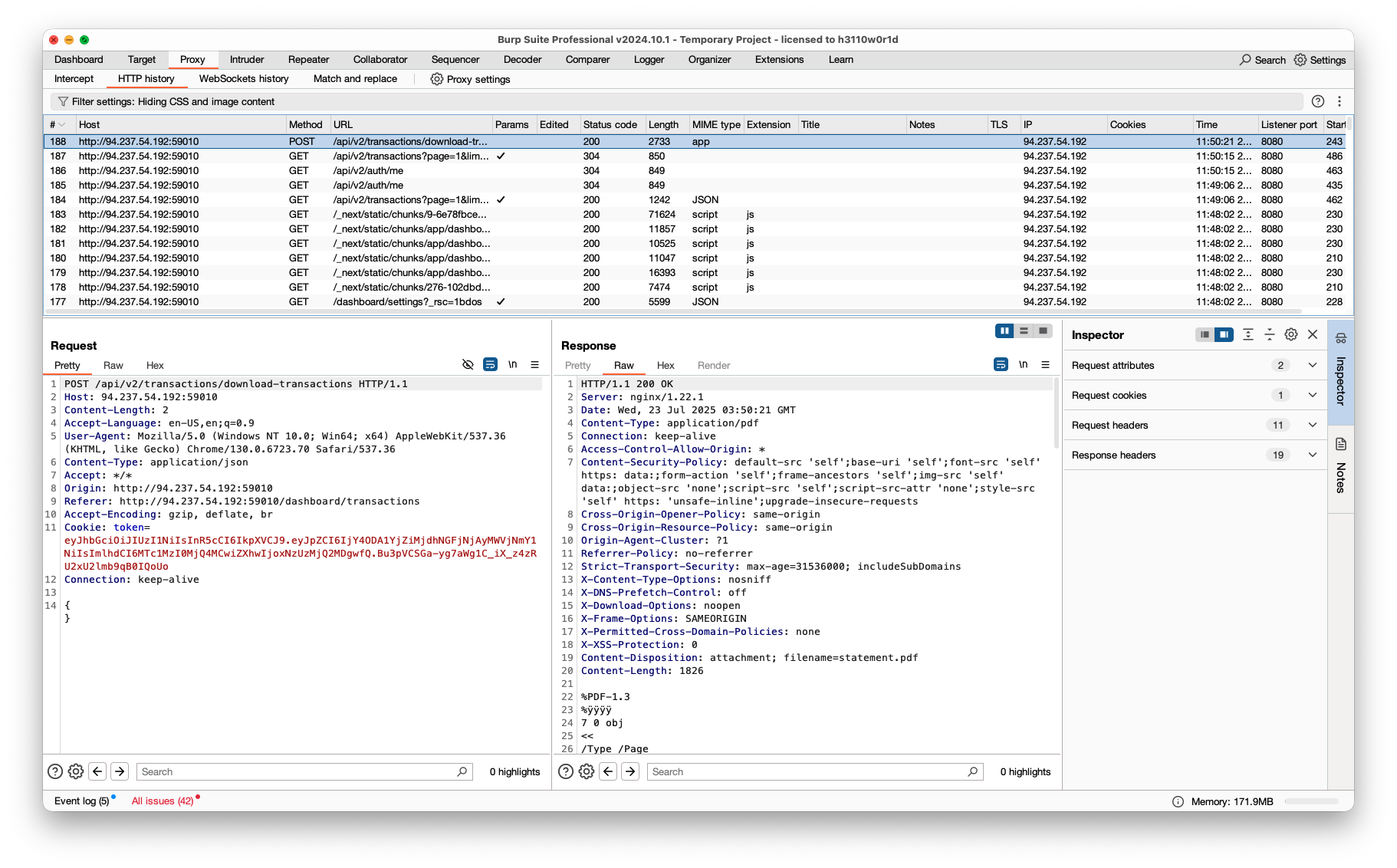The height and width of the screenshot is (868, 1397).
Task: Click Inspector expand all sections icon
Action: pyautogui.click(x=1248, y=334)
